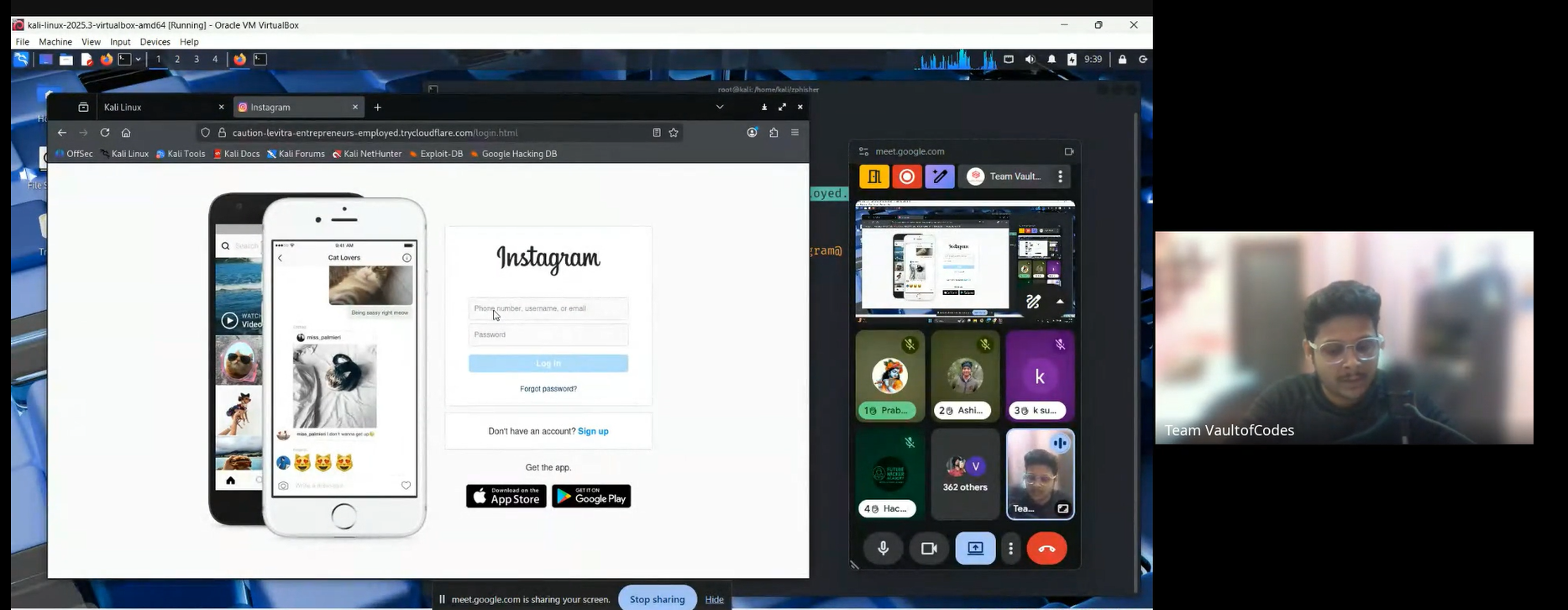The height and width of the screenshot is (610, 1568).
Task: Click Get it on Google Play badge
Action: pos(591,497)
